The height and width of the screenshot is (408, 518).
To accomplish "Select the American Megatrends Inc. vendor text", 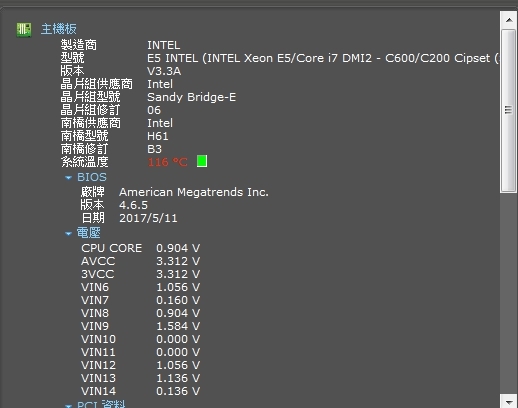I will tap(194, 192).
